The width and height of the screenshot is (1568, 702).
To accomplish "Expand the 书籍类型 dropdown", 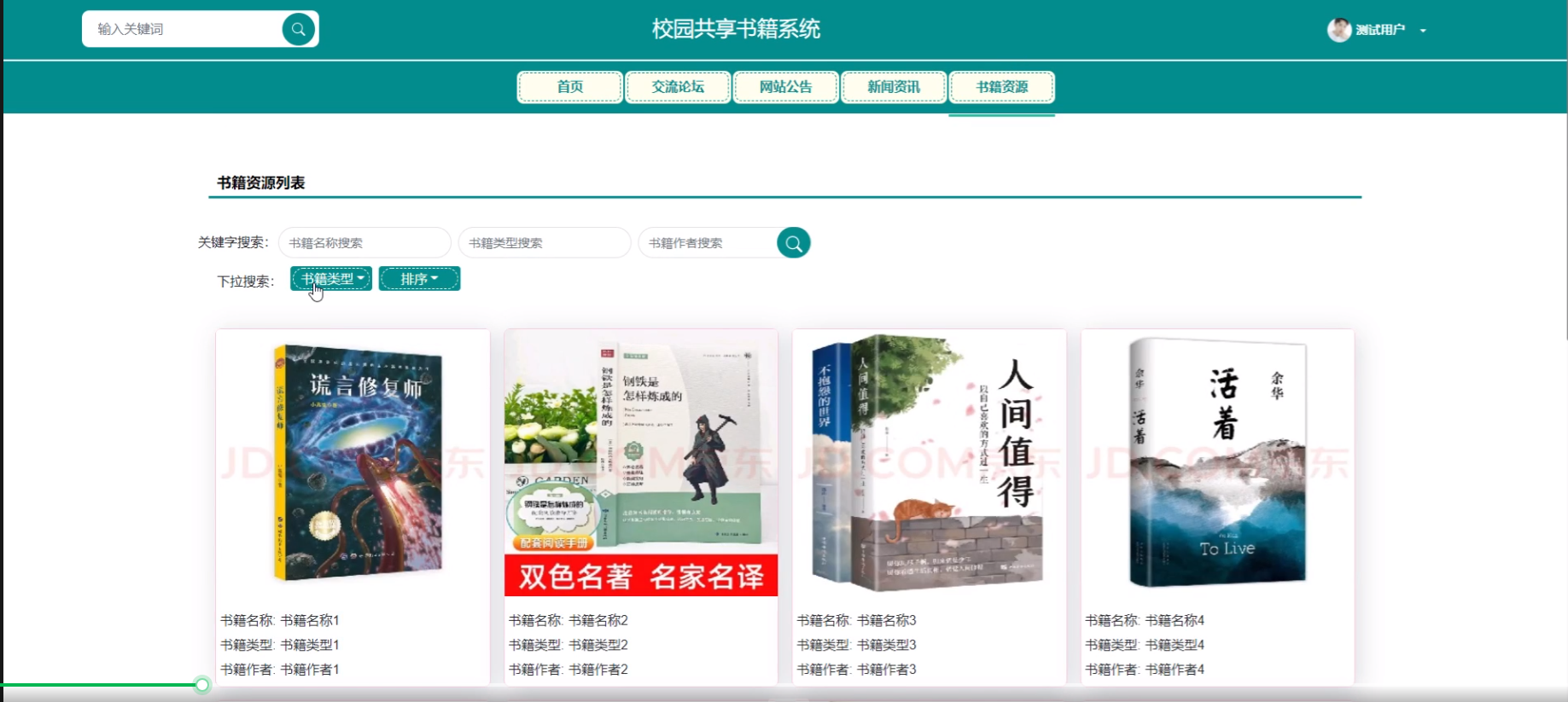I will (x=331, y=279).
